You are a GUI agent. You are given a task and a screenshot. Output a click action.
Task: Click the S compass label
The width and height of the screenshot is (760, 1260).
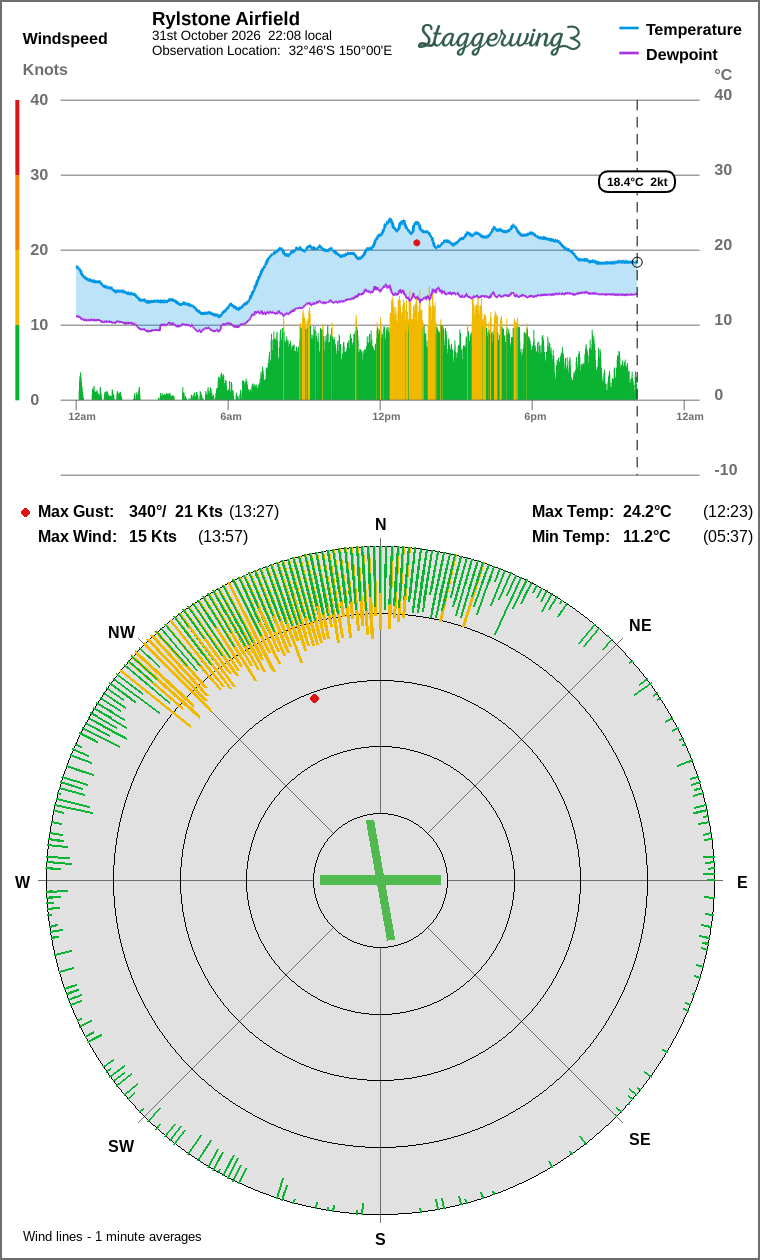380,1240
